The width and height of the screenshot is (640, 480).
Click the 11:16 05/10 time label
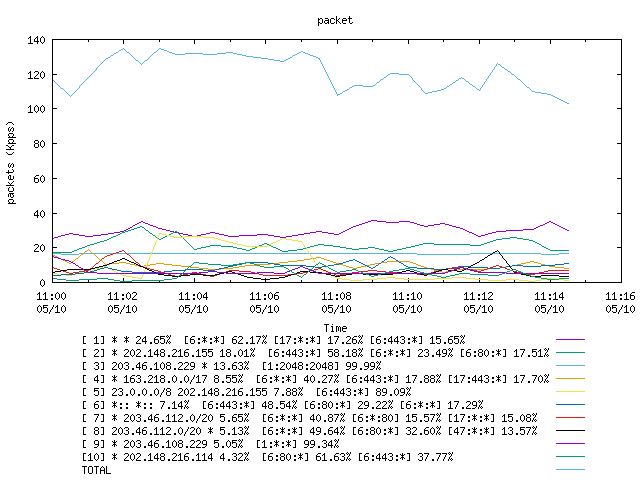[620, 302]
